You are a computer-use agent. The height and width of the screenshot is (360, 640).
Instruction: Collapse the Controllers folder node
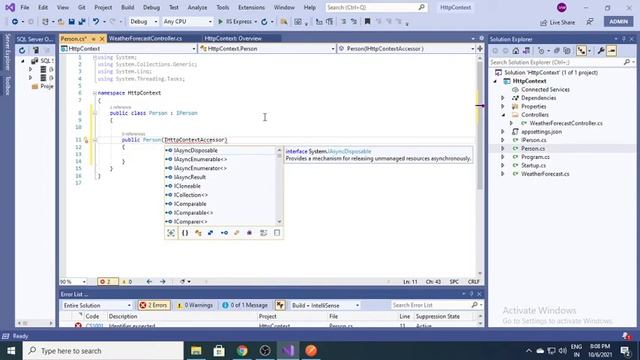[x=503, y=115]
